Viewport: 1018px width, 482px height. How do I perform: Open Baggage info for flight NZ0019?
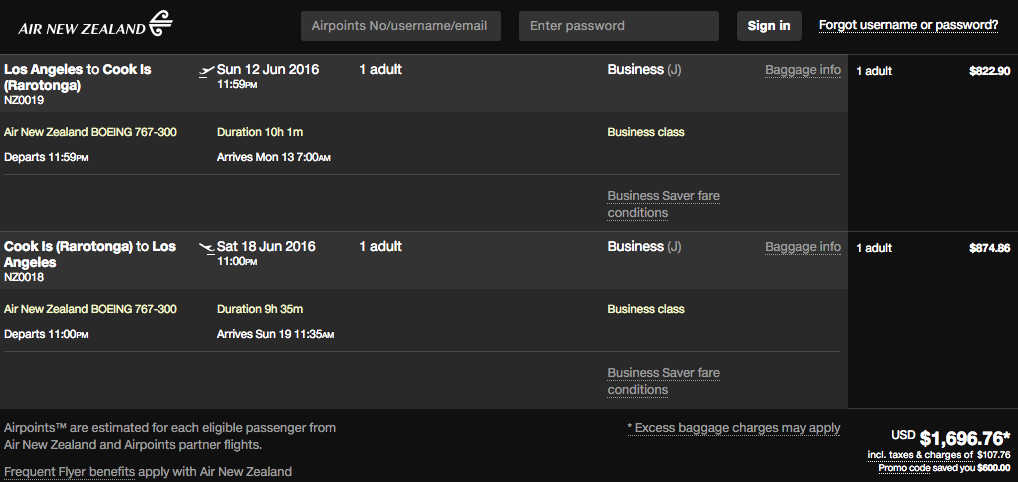(x=803, y=70)
